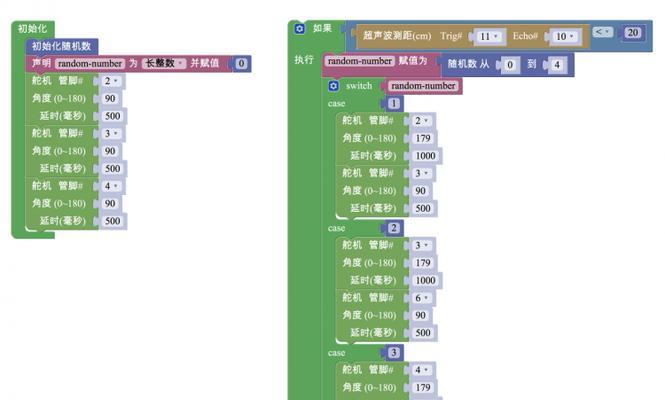Click the 声明 text in the declaration block
The width and height of the screenshot is (665, 400).
(41, 63)
